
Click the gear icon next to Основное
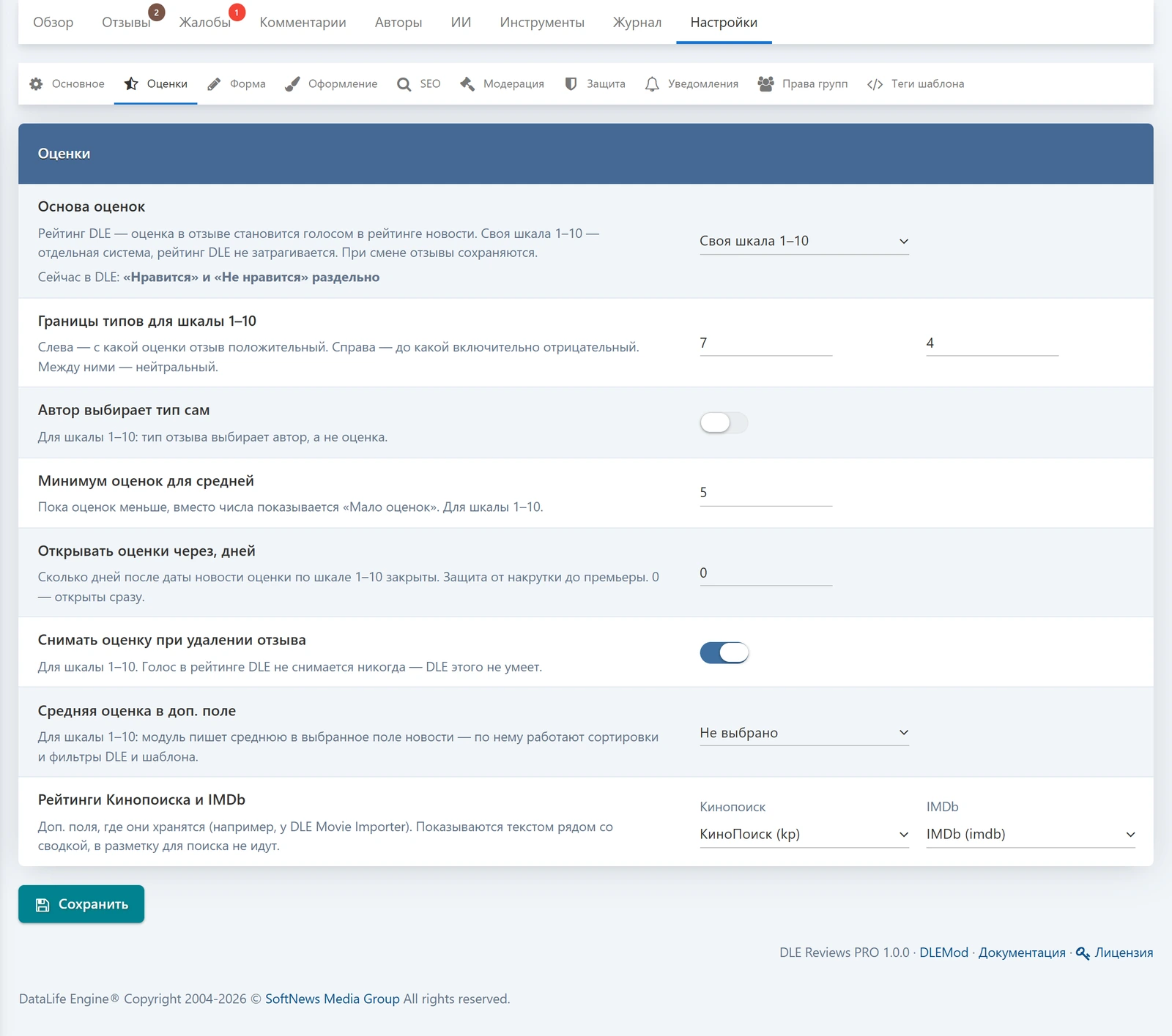(x=36, y=83)
